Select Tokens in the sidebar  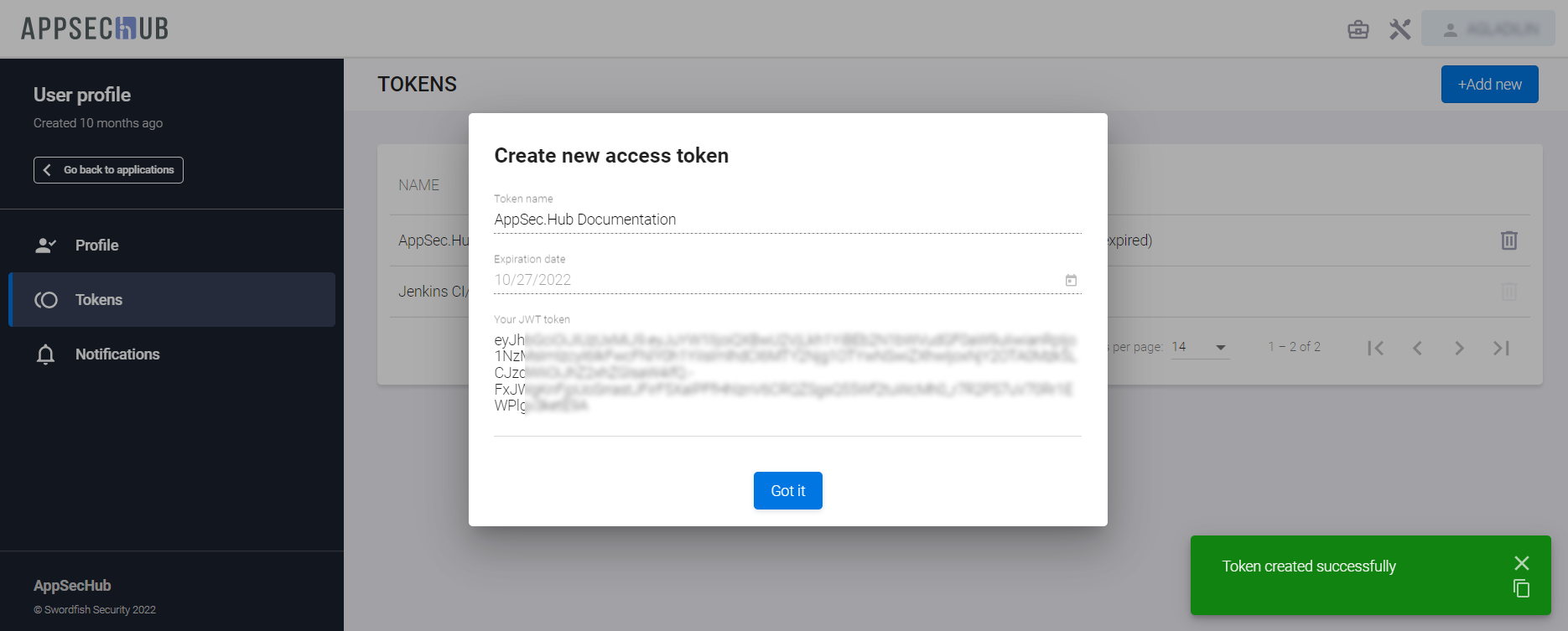(x=98, y=300)
